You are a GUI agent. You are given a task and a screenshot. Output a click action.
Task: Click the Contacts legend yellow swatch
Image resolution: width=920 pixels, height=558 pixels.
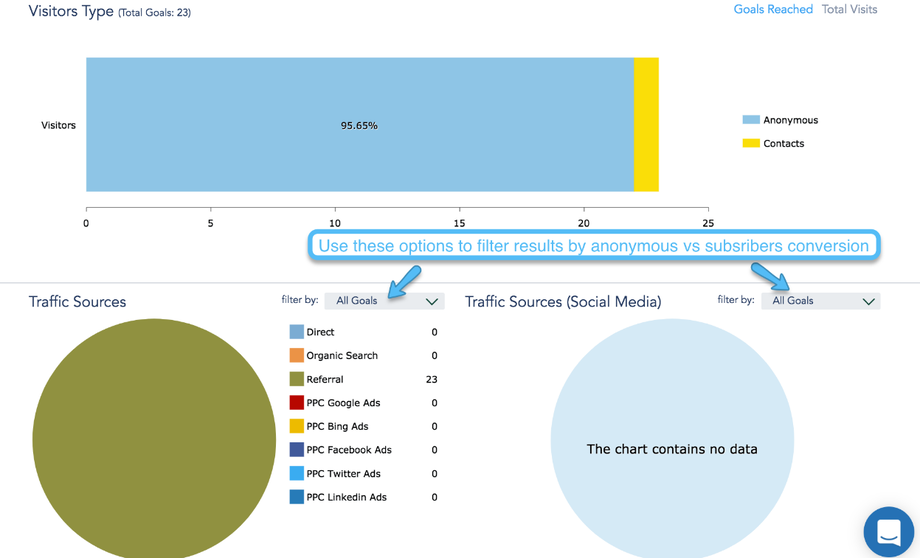[751, 144]
